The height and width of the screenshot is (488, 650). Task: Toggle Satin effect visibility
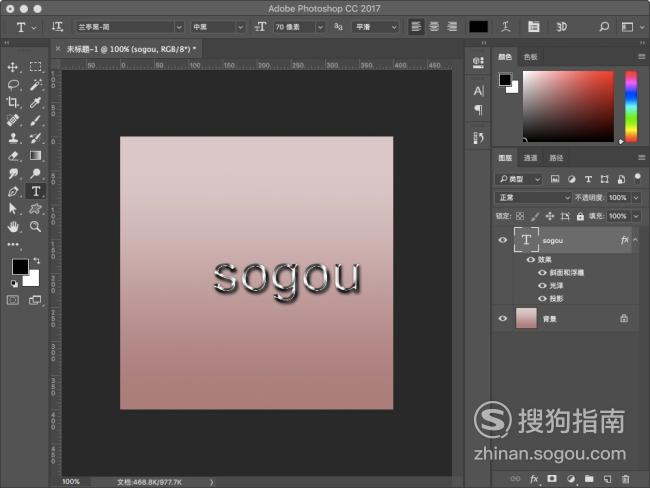(542, 286)
